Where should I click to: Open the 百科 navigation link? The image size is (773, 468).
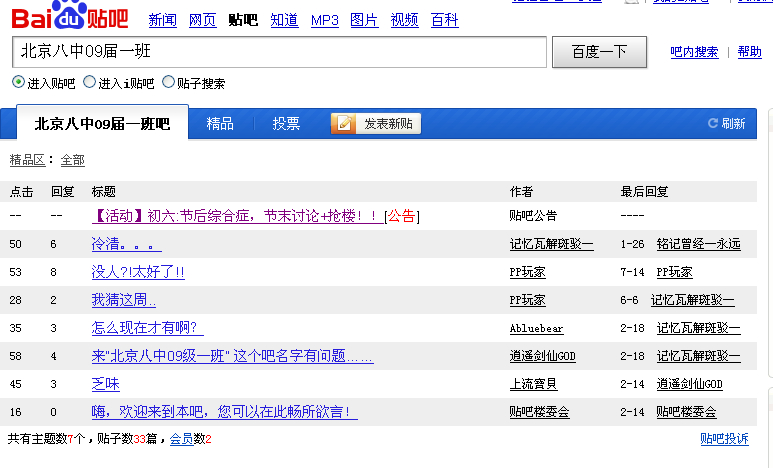click(445, 20)
